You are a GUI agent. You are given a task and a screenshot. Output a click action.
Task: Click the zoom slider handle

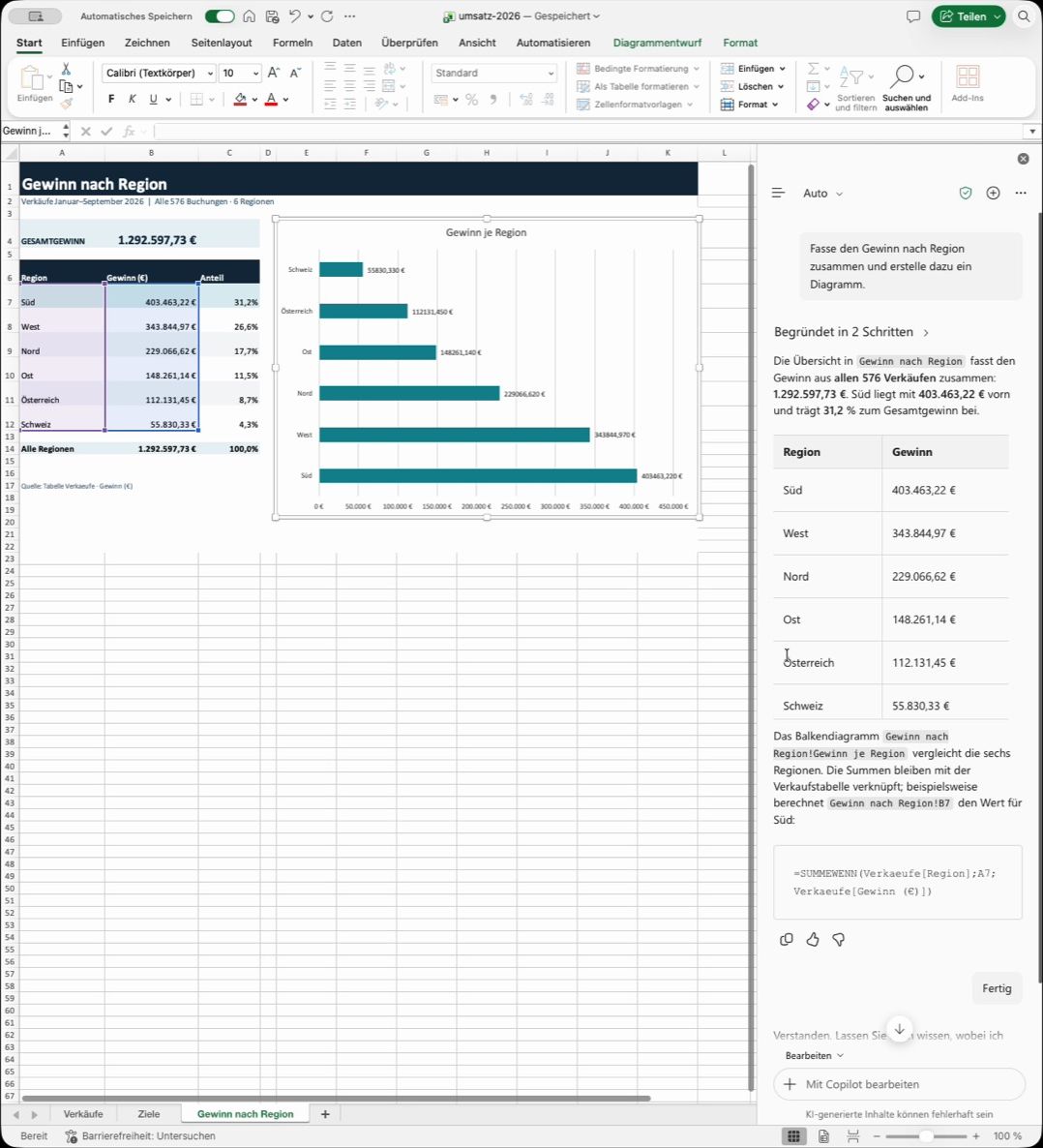tap(926, 1136)
